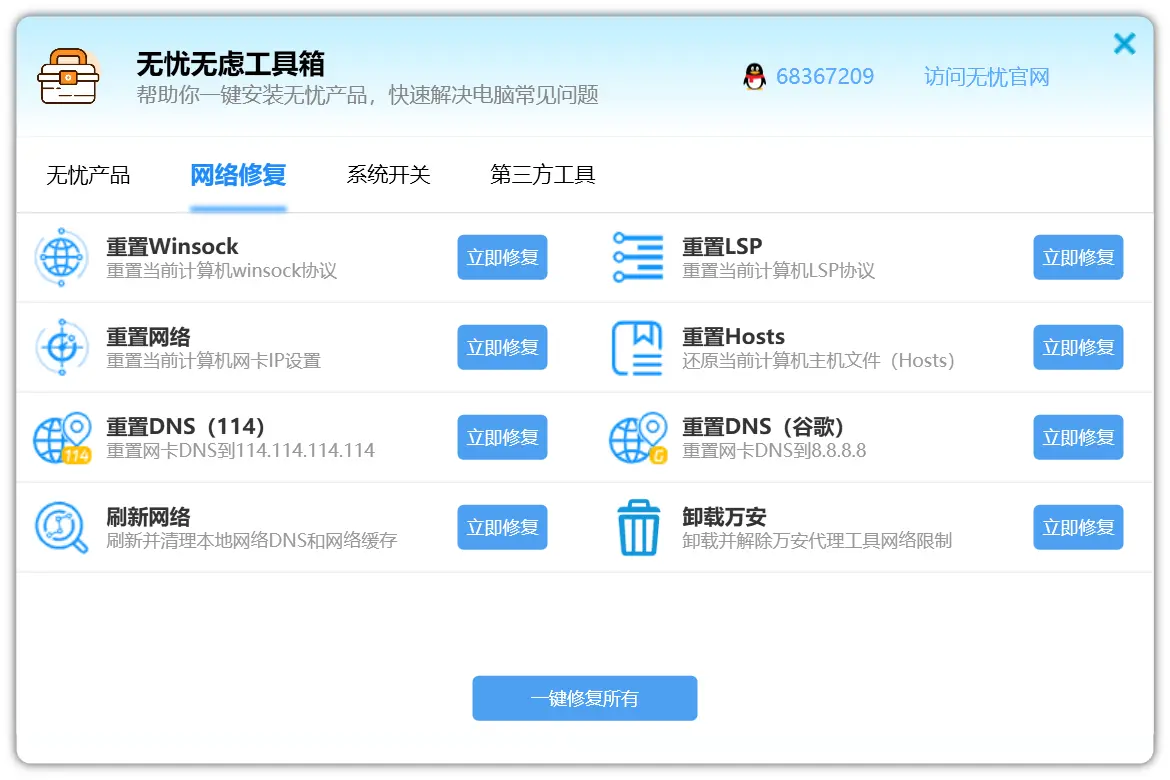Click the 刷新网络 title text
This screenshot has width=1170, height=780.
pos(148,517)
